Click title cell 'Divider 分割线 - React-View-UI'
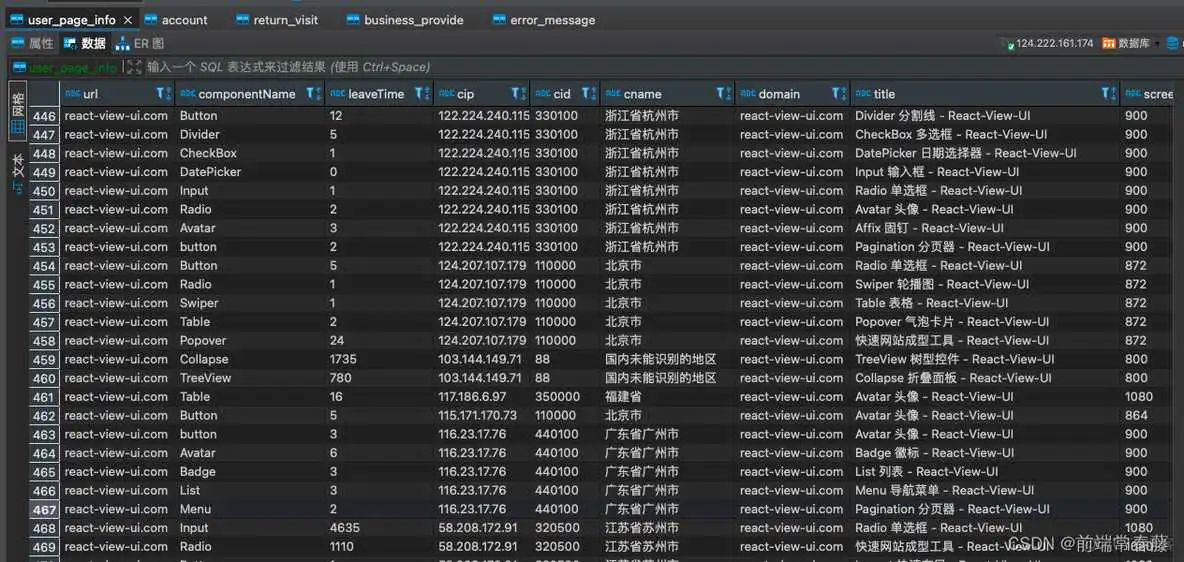1184x562 pixels. [x=985, y=116]
